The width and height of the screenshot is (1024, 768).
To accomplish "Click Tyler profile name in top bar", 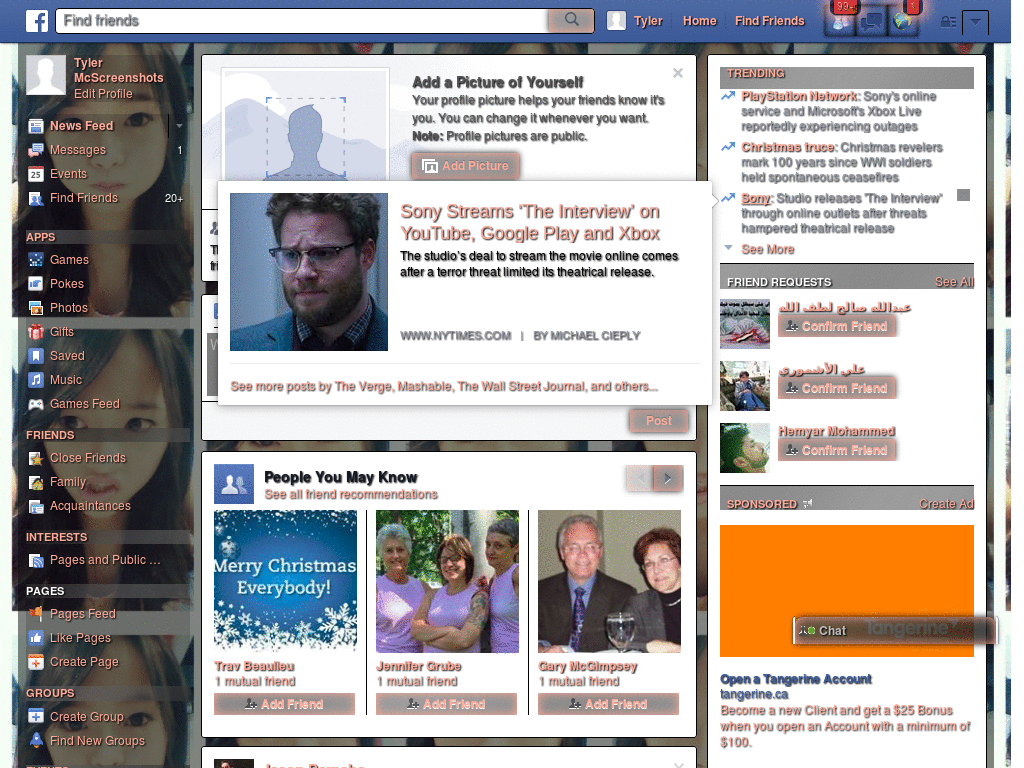I will [x=648, y=21].
